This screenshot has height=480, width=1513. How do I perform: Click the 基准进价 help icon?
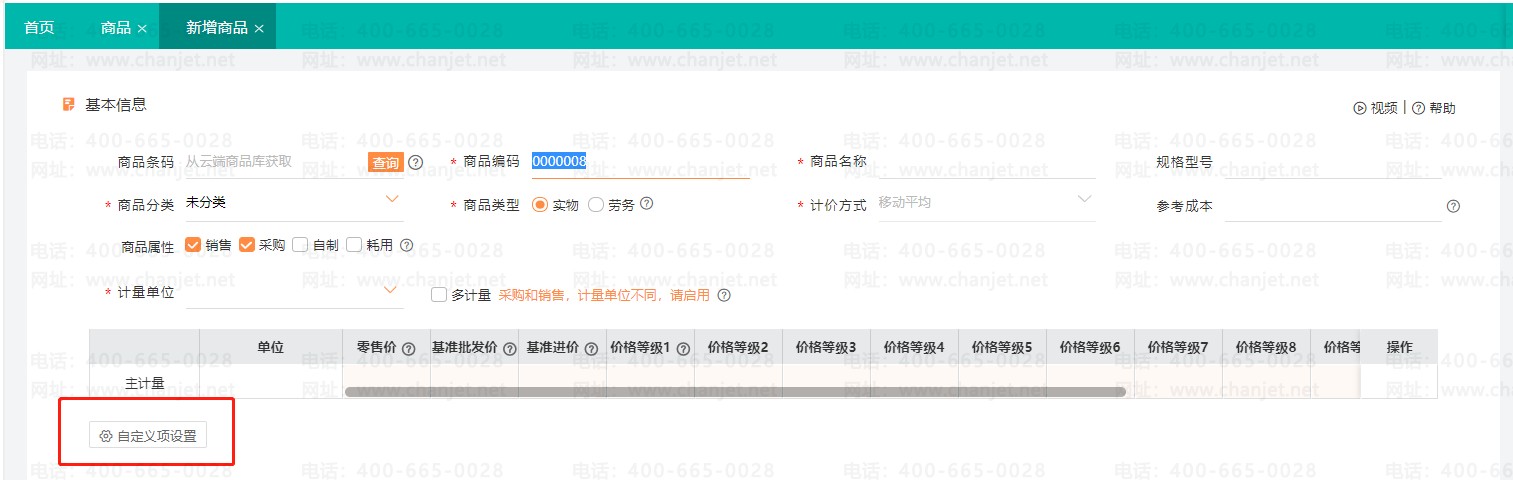[591, 349]
